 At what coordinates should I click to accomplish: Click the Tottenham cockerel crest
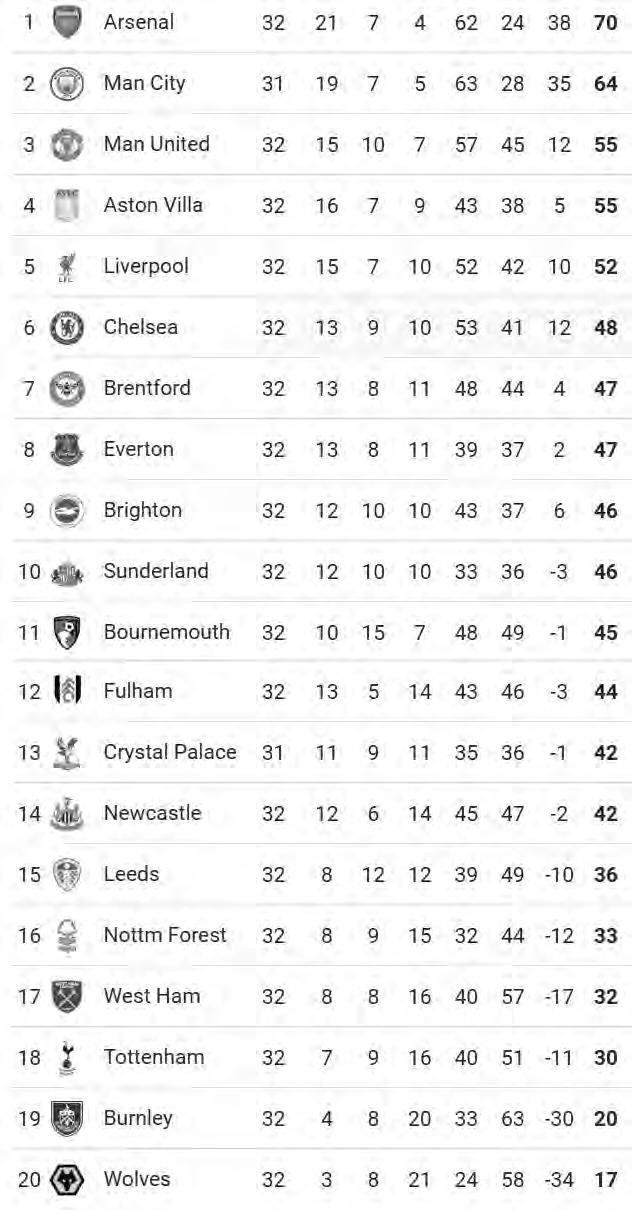click(67, 1058)
